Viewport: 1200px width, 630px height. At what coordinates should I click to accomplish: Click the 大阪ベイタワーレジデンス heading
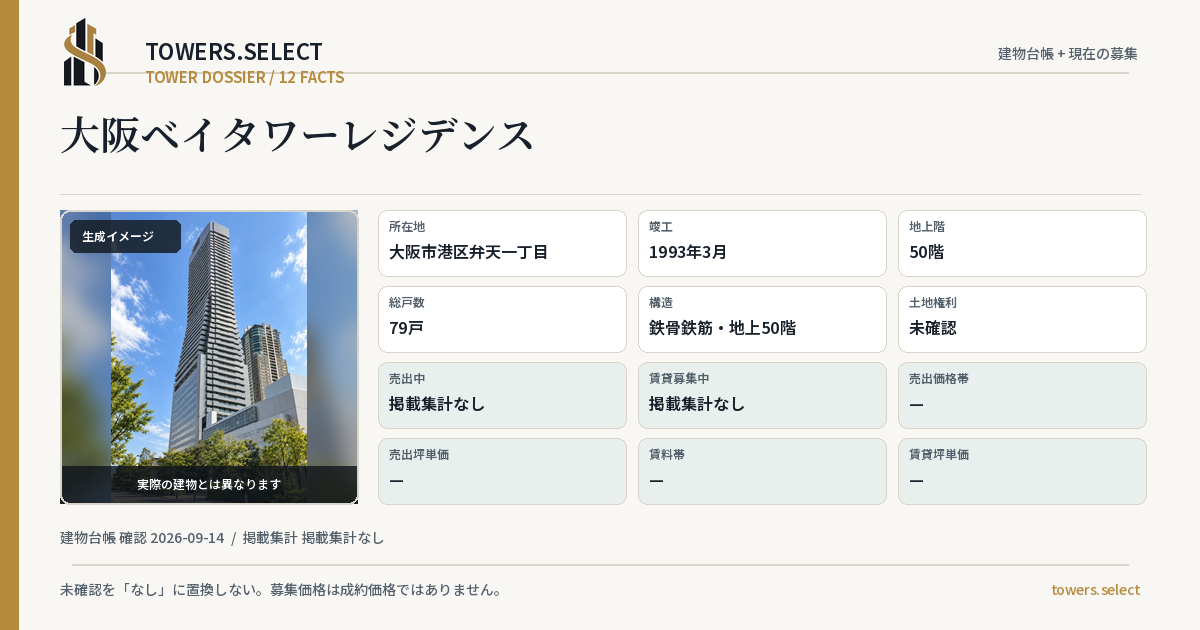click(298, 135)
